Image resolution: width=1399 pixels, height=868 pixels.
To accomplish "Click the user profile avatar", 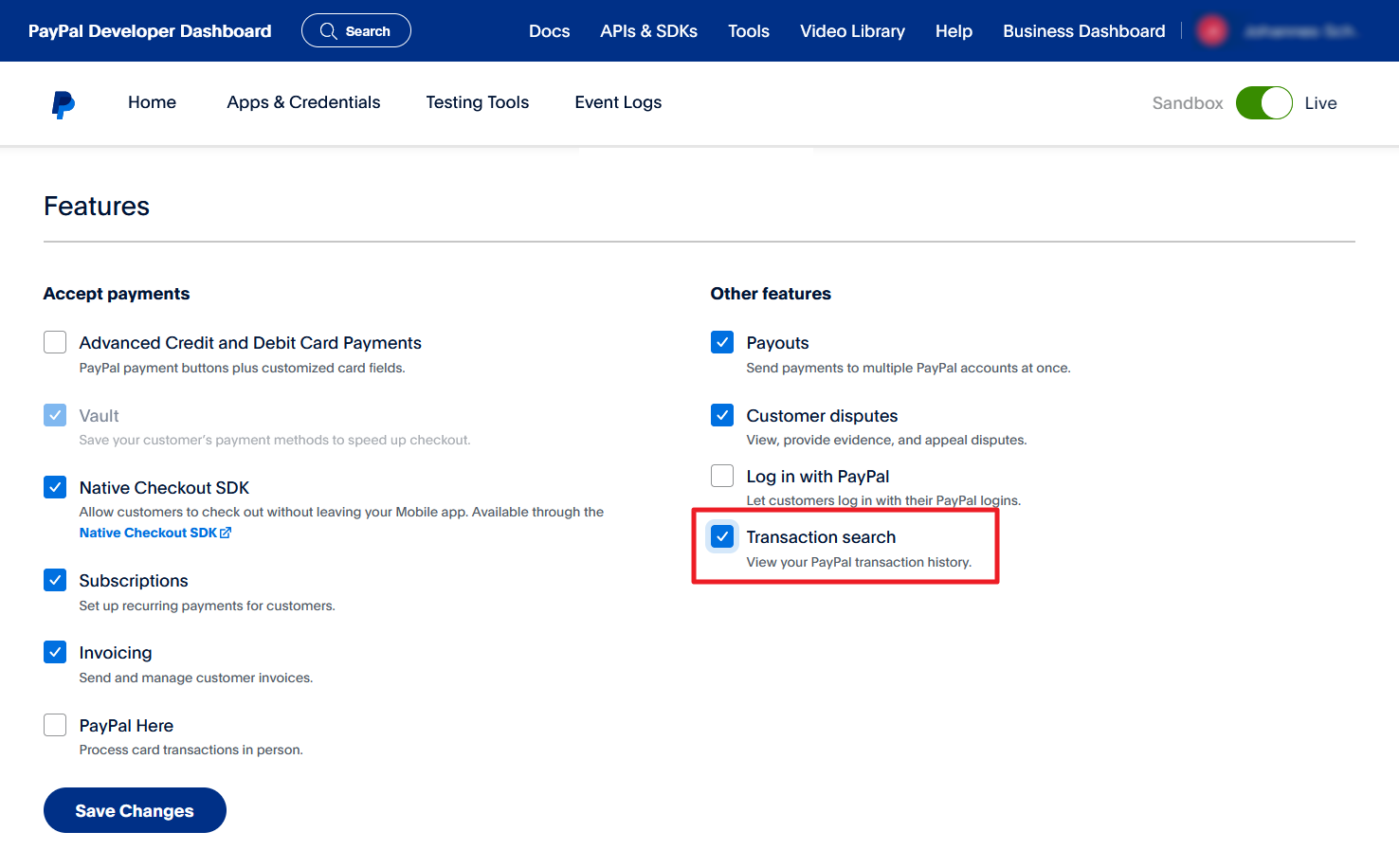I will (x=1211, y=31).
